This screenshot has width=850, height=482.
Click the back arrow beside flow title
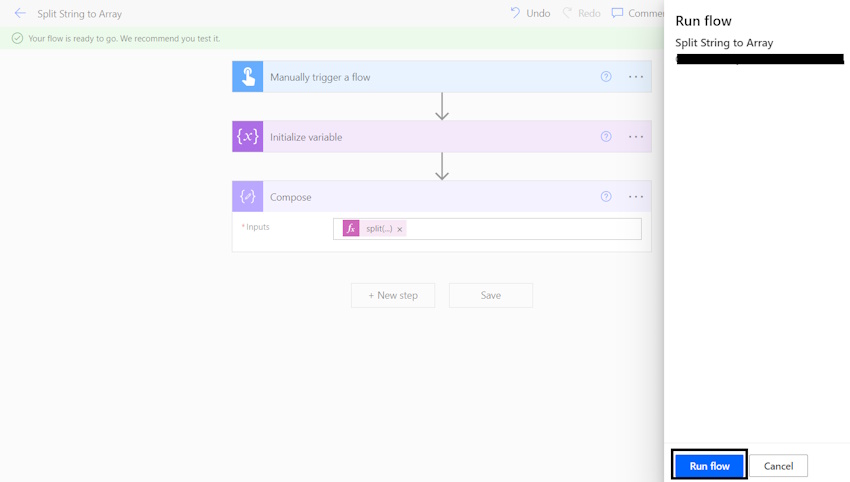[20, 13]
